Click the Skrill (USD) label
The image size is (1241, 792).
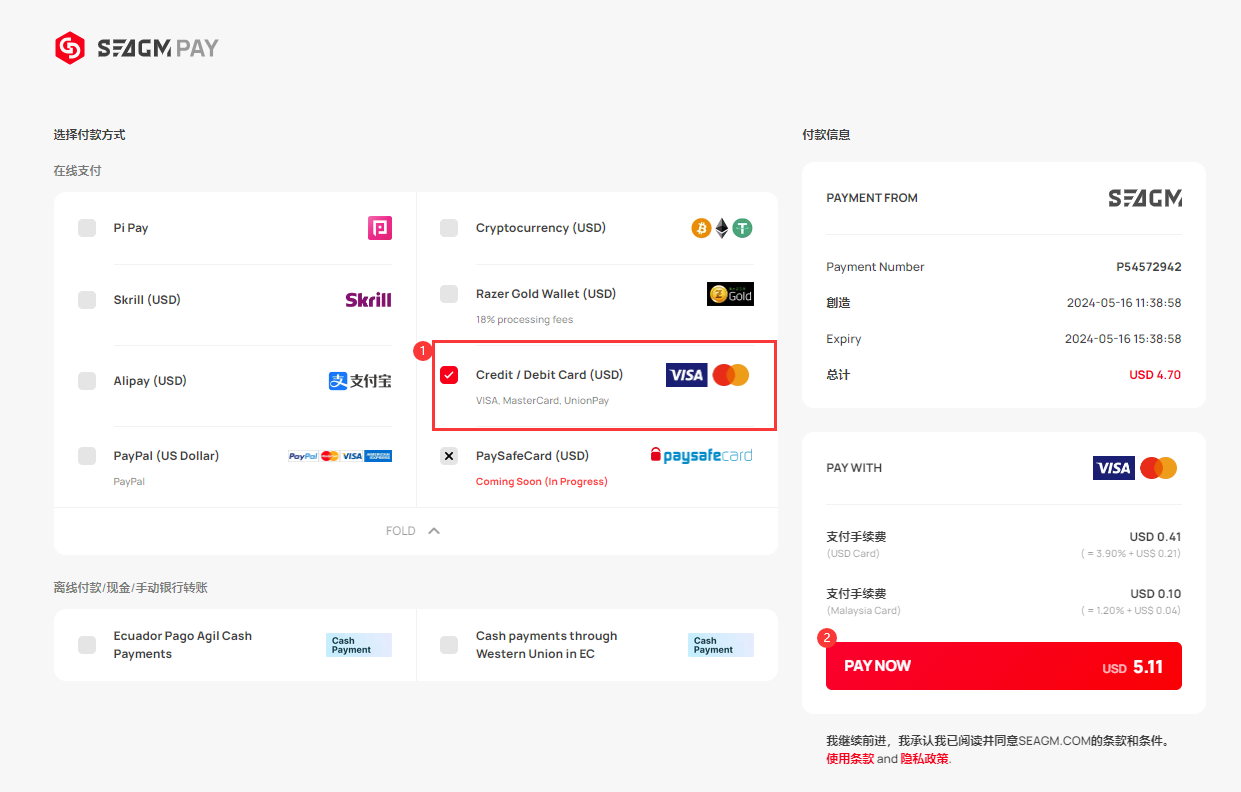[147, 300]
